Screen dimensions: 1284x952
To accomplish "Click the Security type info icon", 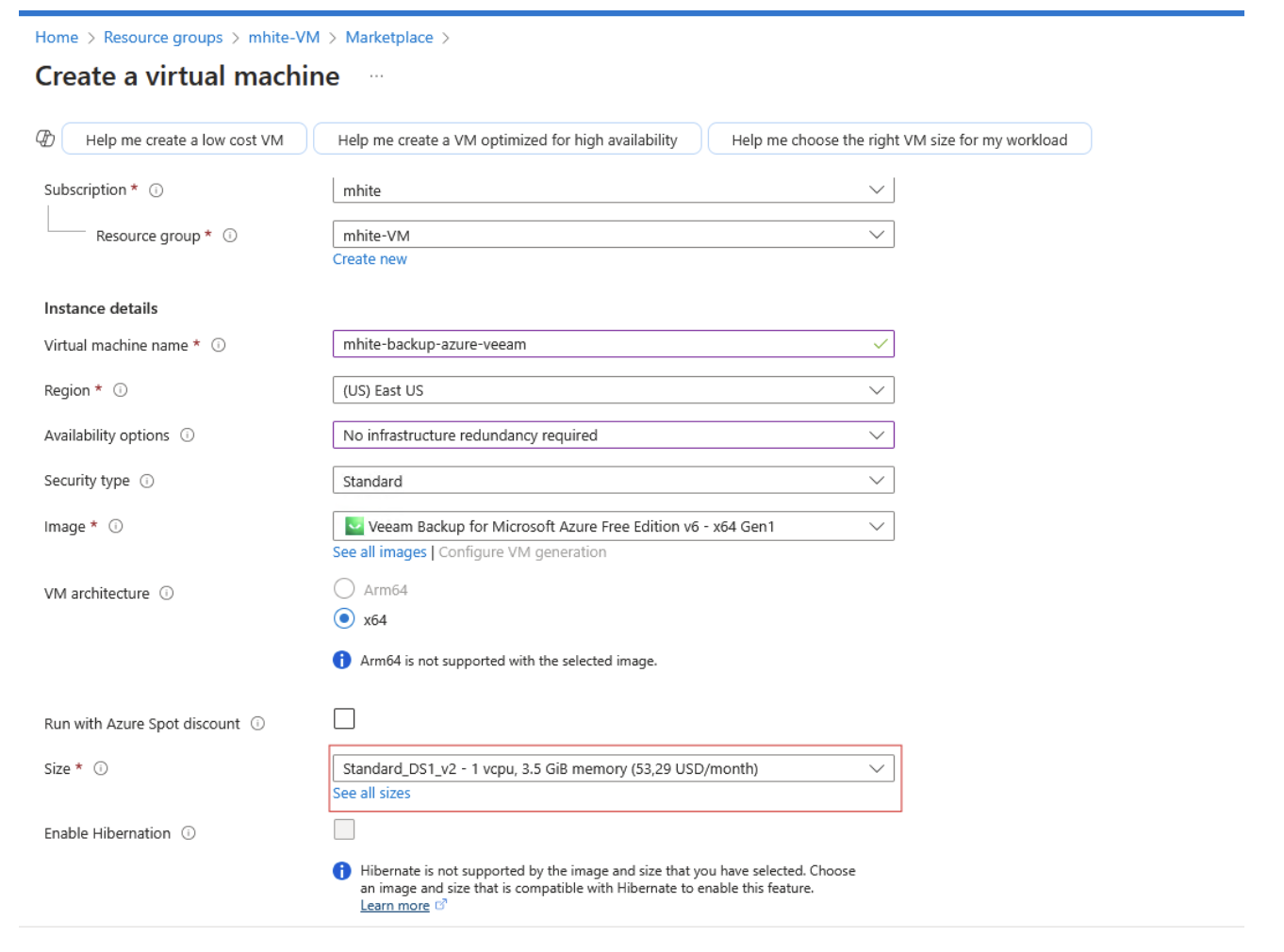I will click(147, 481).
